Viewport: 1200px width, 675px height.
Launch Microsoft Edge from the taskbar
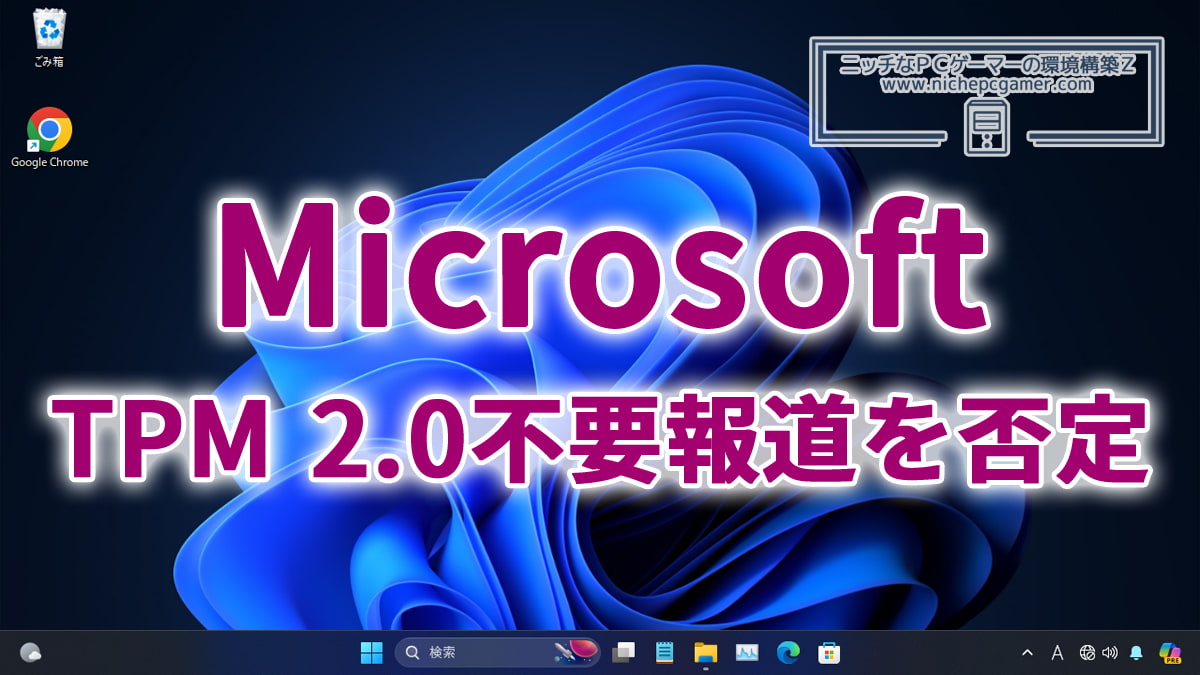tap(788, 653)
